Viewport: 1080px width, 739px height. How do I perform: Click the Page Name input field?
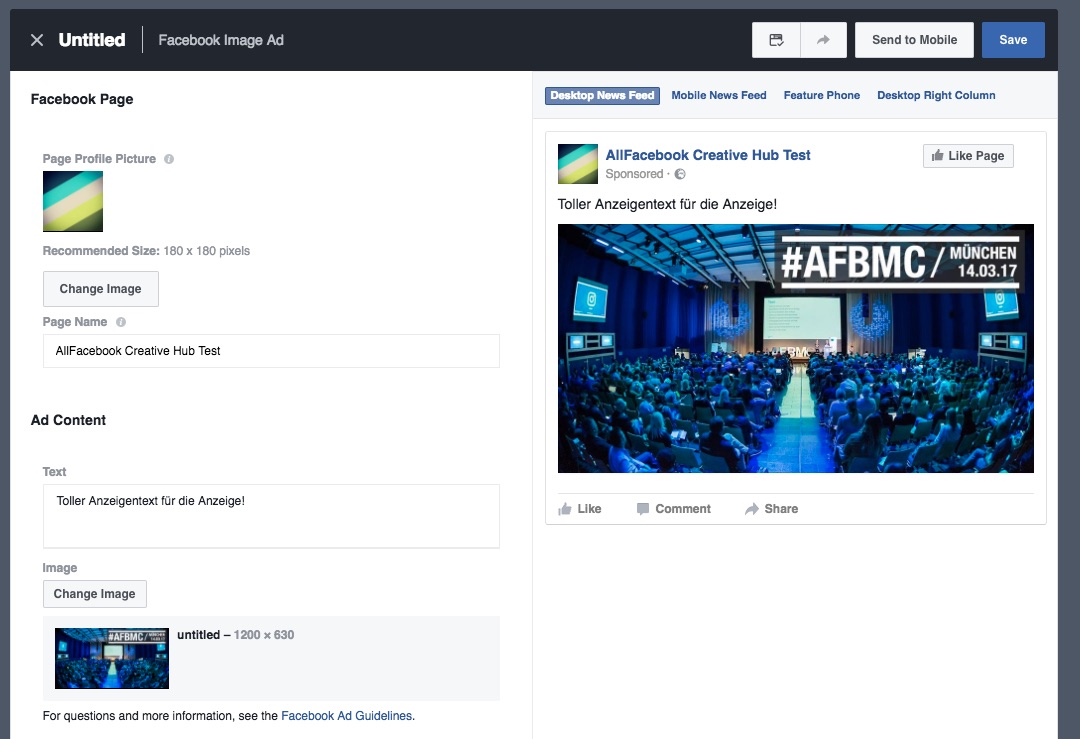point(271,351)
